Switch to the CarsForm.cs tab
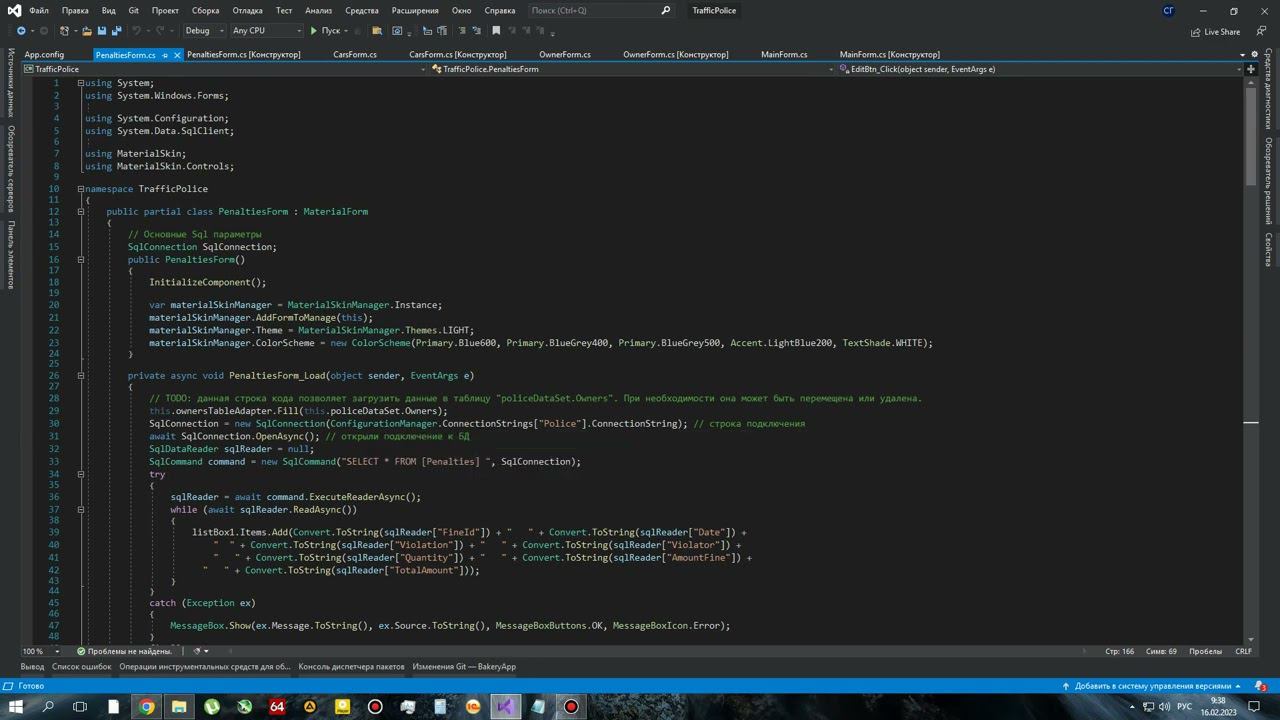Image resolution: width=1280 pixels, height=720 pixels. [355, 54]
